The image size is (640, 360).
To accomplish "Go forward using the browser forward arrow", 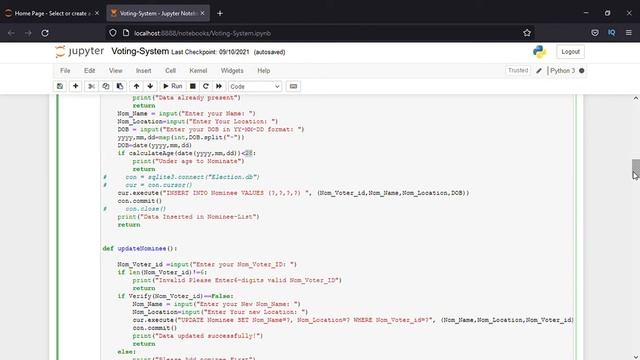I will click(x=28, y=33).
